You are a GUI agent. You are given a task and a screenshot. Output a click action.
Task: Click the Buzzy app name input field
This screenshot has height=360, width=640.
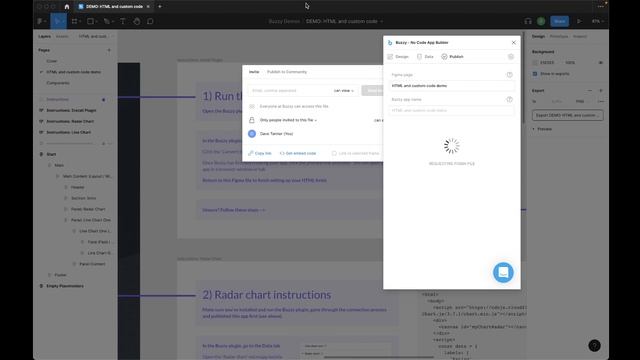pos(451,111)
